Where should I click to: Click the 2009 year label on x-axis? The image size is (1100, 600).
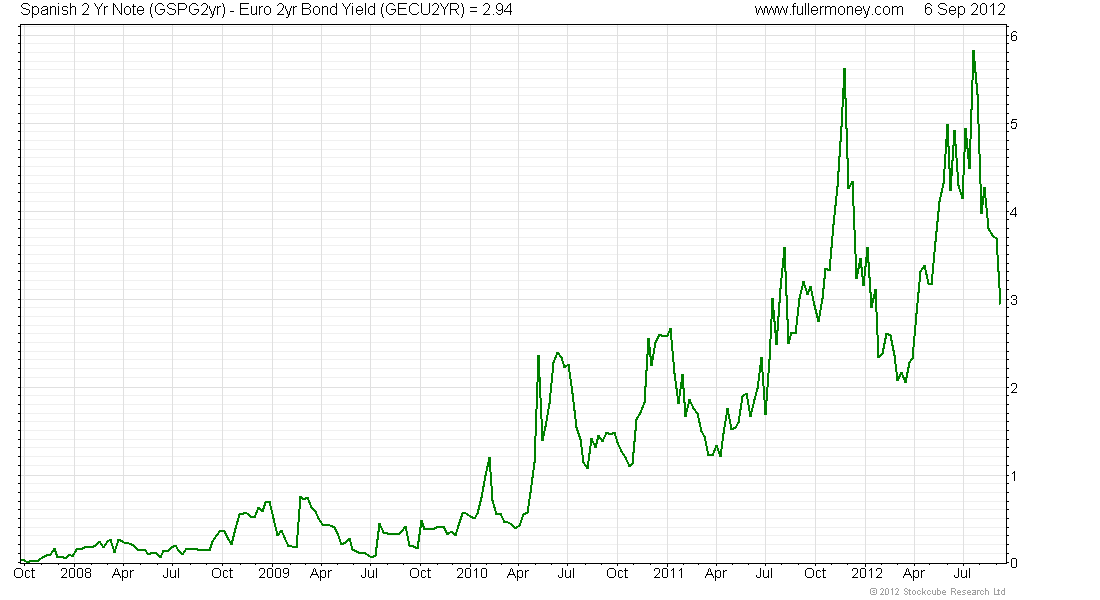pos(274,573)
